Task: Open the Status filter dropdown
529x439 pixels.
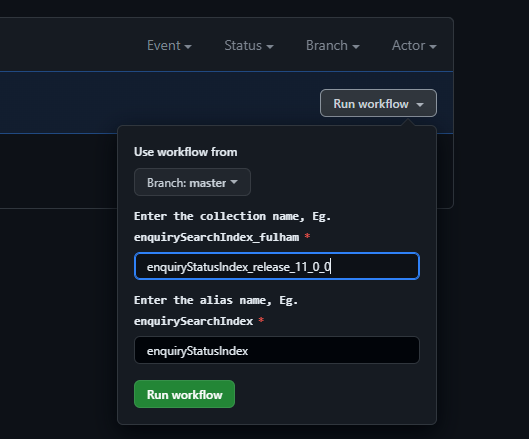Action: tap(249, 46)
